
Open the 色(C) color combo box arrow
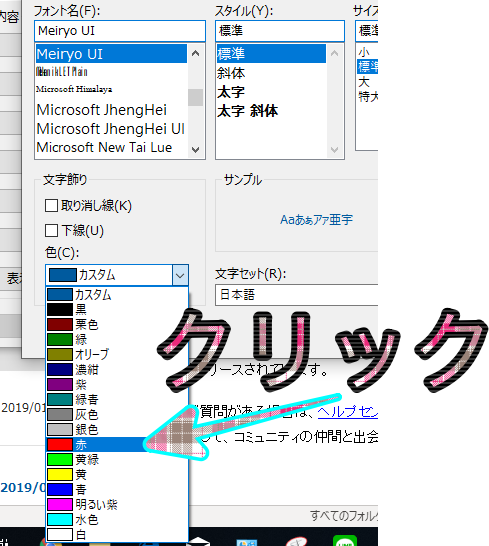(x=180, y=275)
